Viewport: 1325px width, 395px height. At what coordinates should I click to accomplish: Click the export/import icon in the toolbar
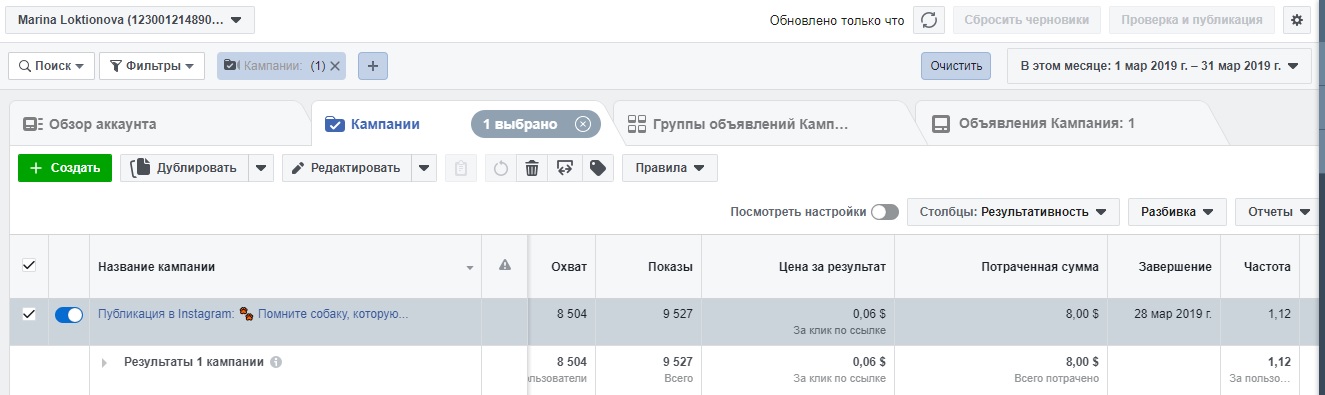(564, 168)
